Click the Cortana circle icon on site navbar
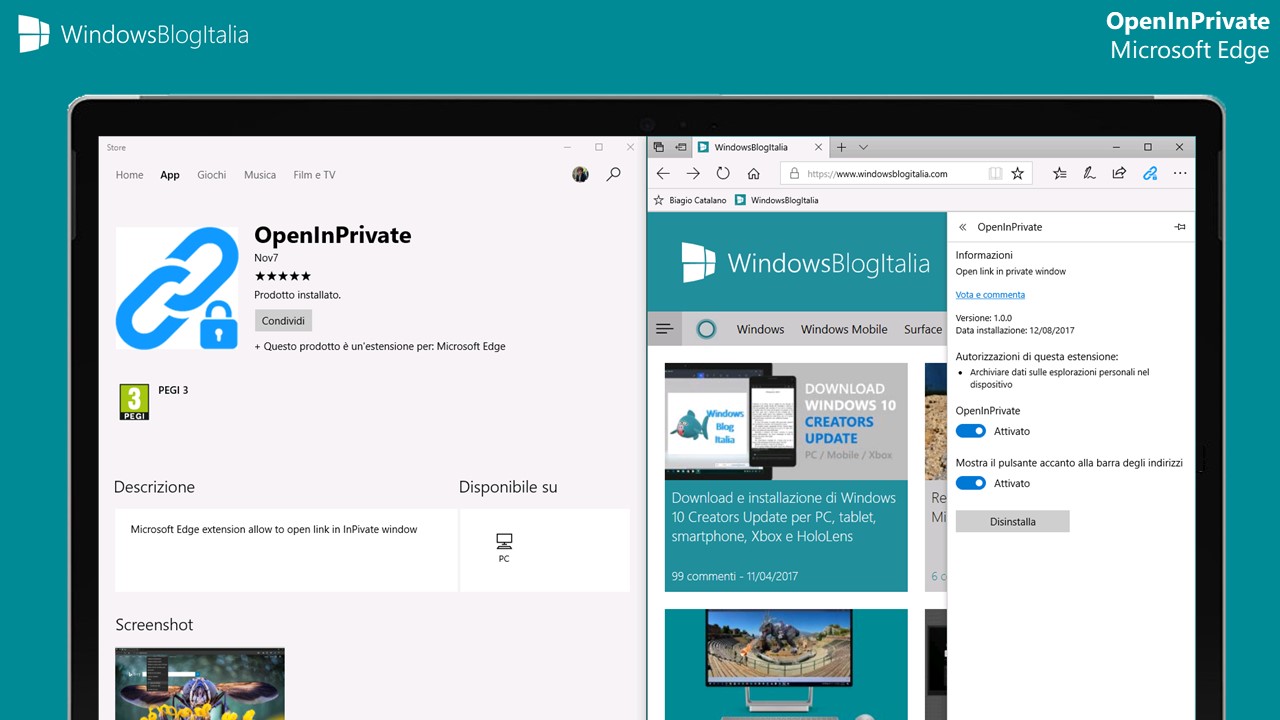Viewport: 1280px width, 720px height. pyautogui.click(x=706, y=328)
